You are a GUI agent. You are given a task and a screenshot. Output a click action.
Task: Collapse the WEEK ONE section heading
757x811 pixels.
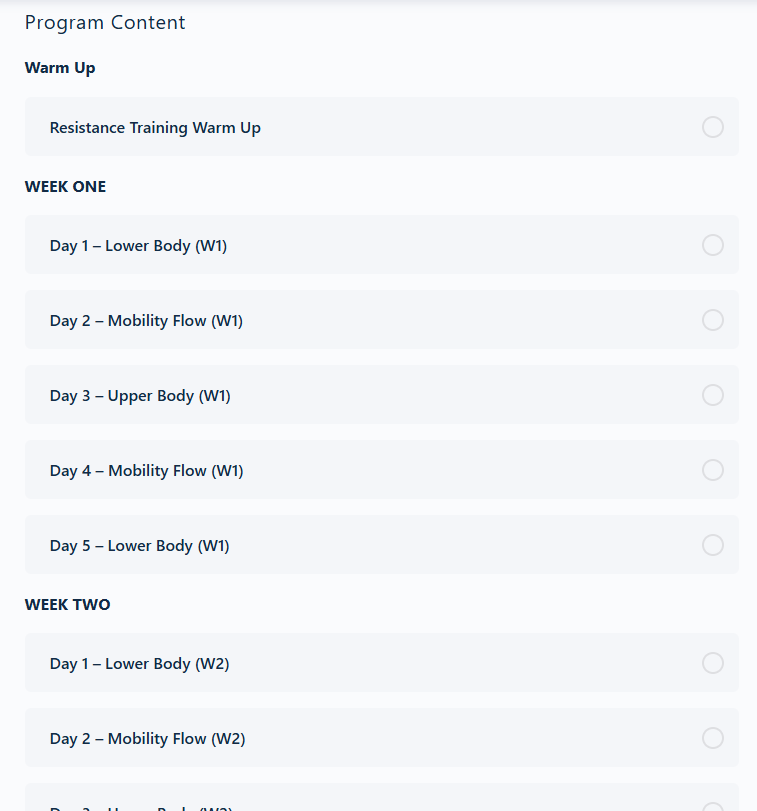[65, 186]
